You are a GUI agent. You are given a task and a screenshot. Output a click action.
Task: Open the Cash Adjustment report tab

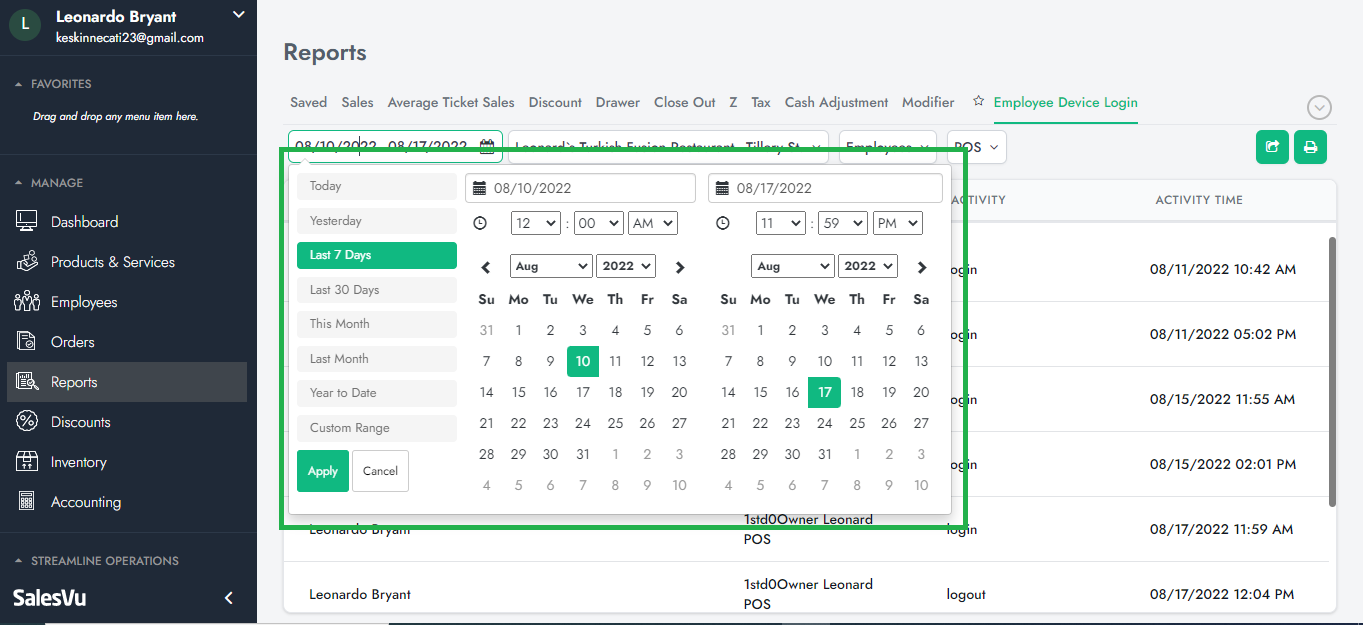click(x=836, y=102)
